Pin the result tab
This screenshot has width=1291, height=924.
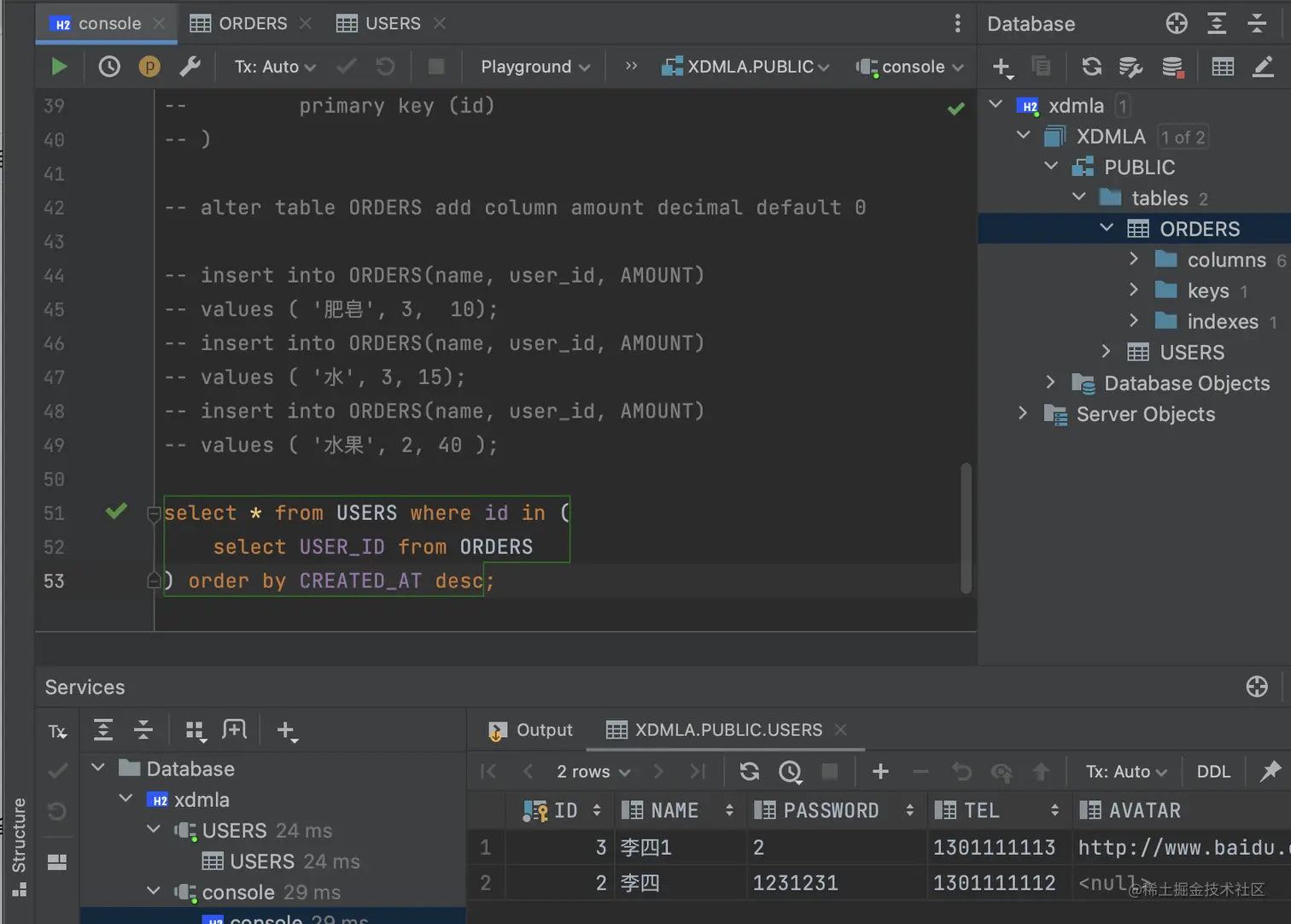coord(1271,771)
